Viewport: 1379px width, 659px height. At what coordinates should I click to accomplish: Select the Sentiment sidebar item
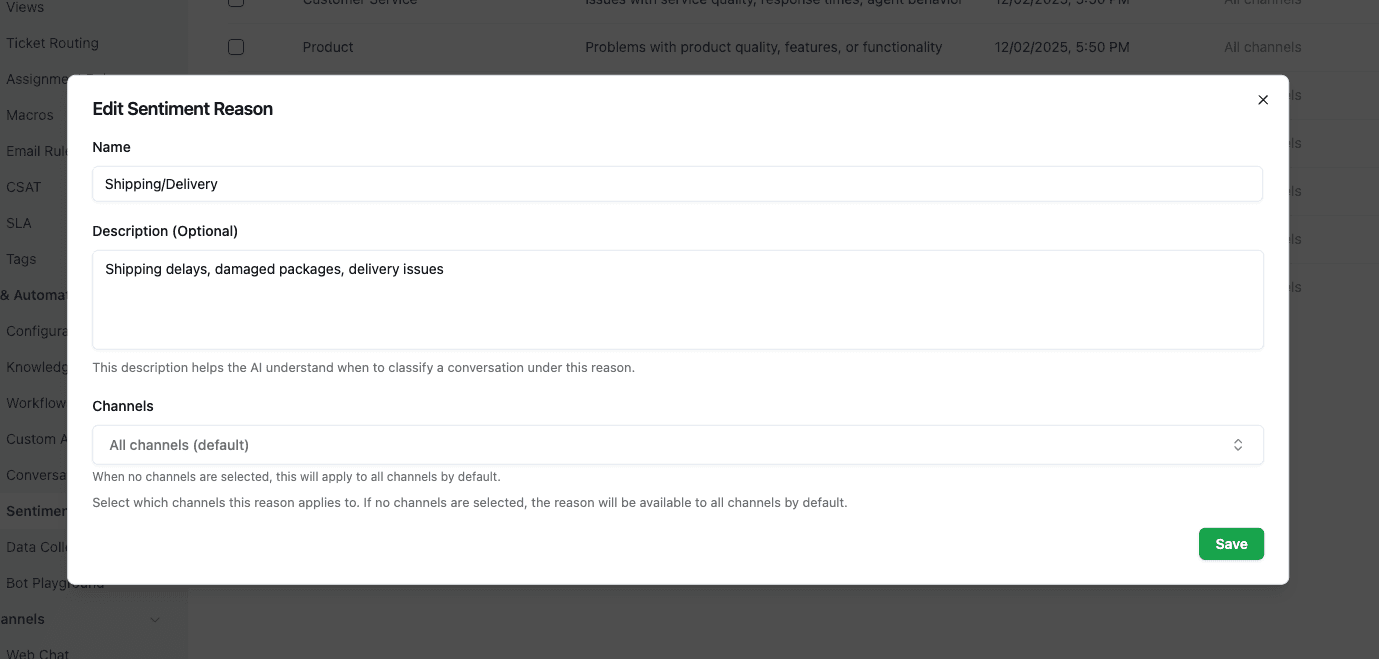tap(36, 511)
